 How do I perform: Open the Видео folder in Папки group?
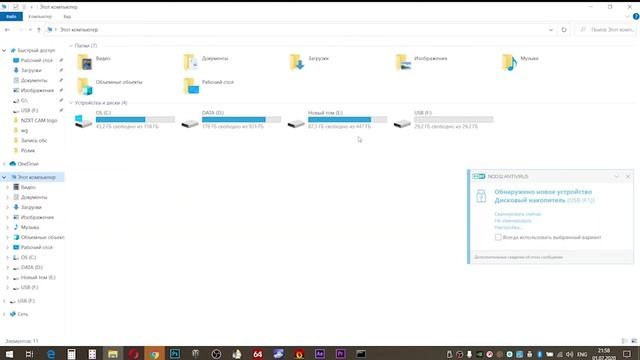point(94,62)
